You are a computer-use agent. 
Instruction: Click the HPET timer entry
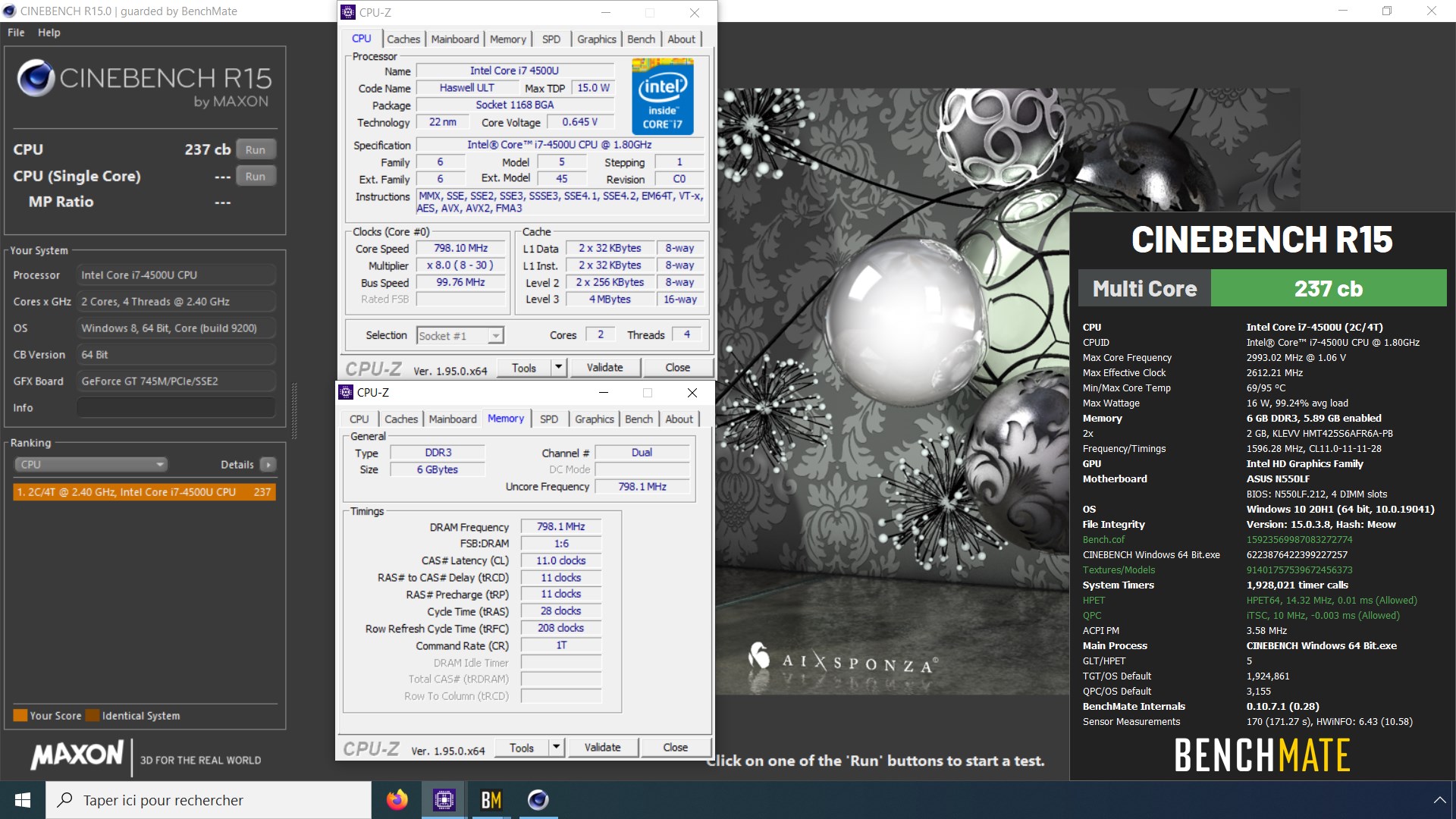click(x=1094, y=601)
